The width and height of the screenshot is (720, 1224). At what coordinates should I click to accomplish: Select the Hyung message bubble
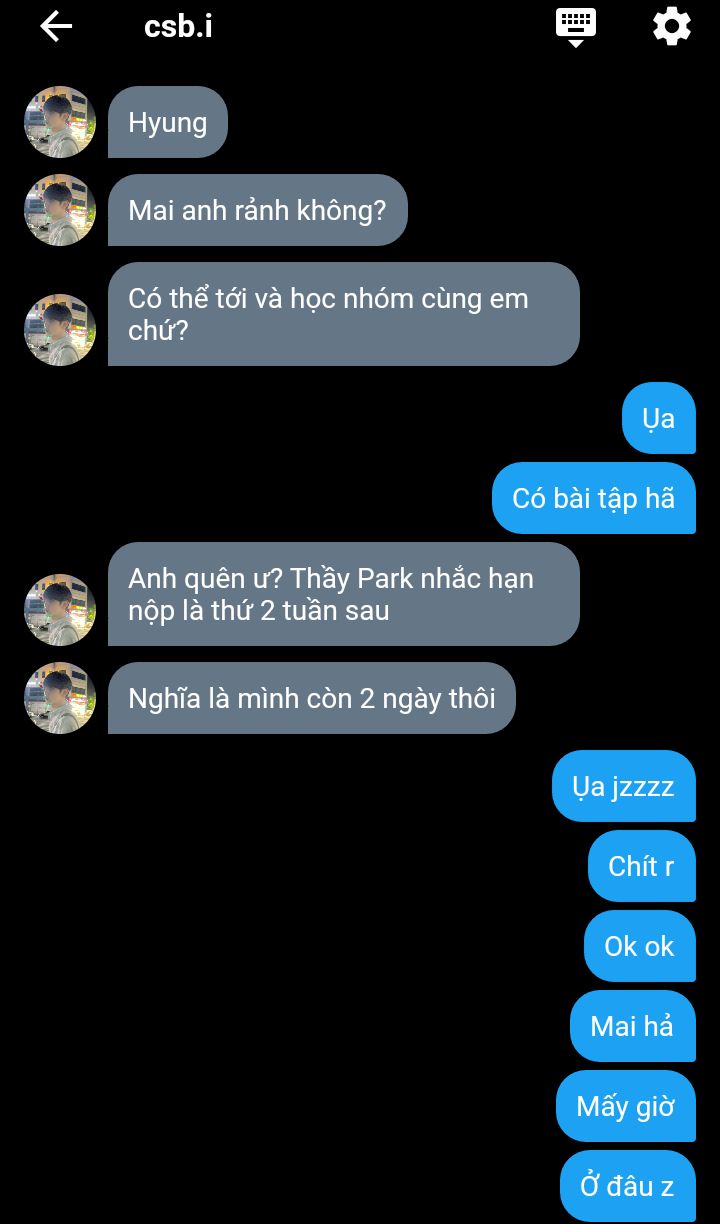[x=168, y=122]
